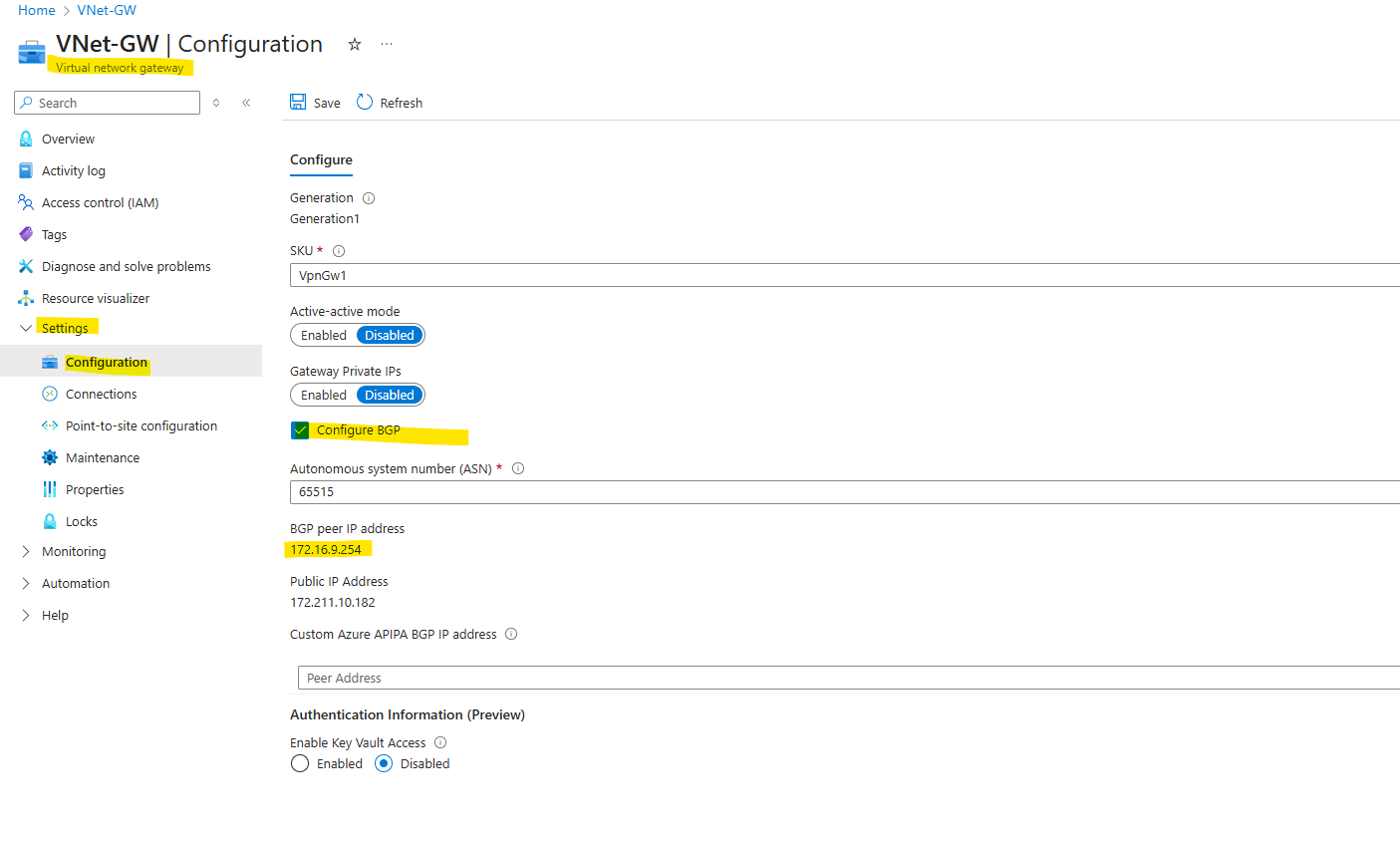
Task: Open Access control (IAM) menu item
Action: coord(101,202)
